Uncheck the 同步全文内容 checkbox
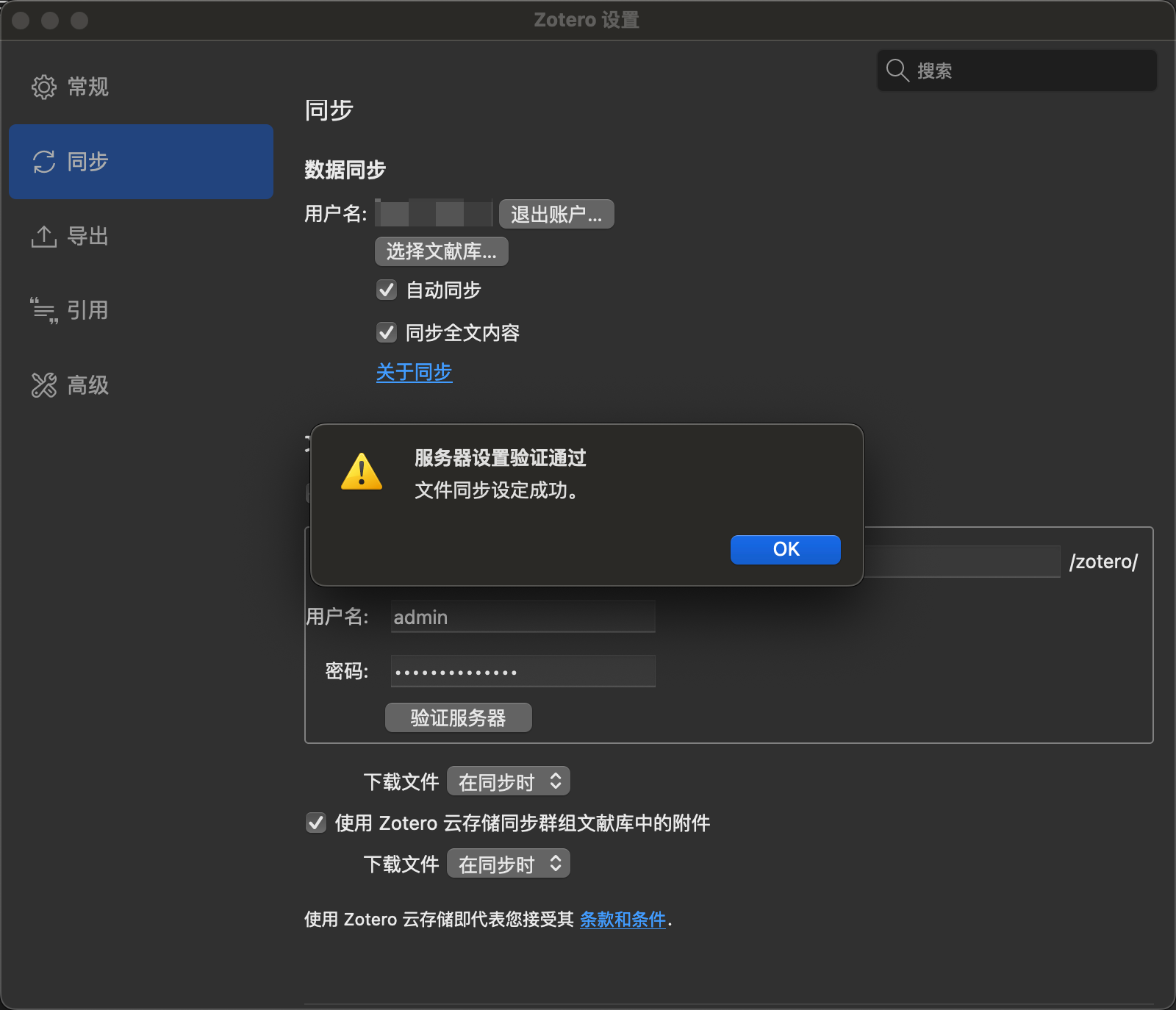 pos(387,333)
